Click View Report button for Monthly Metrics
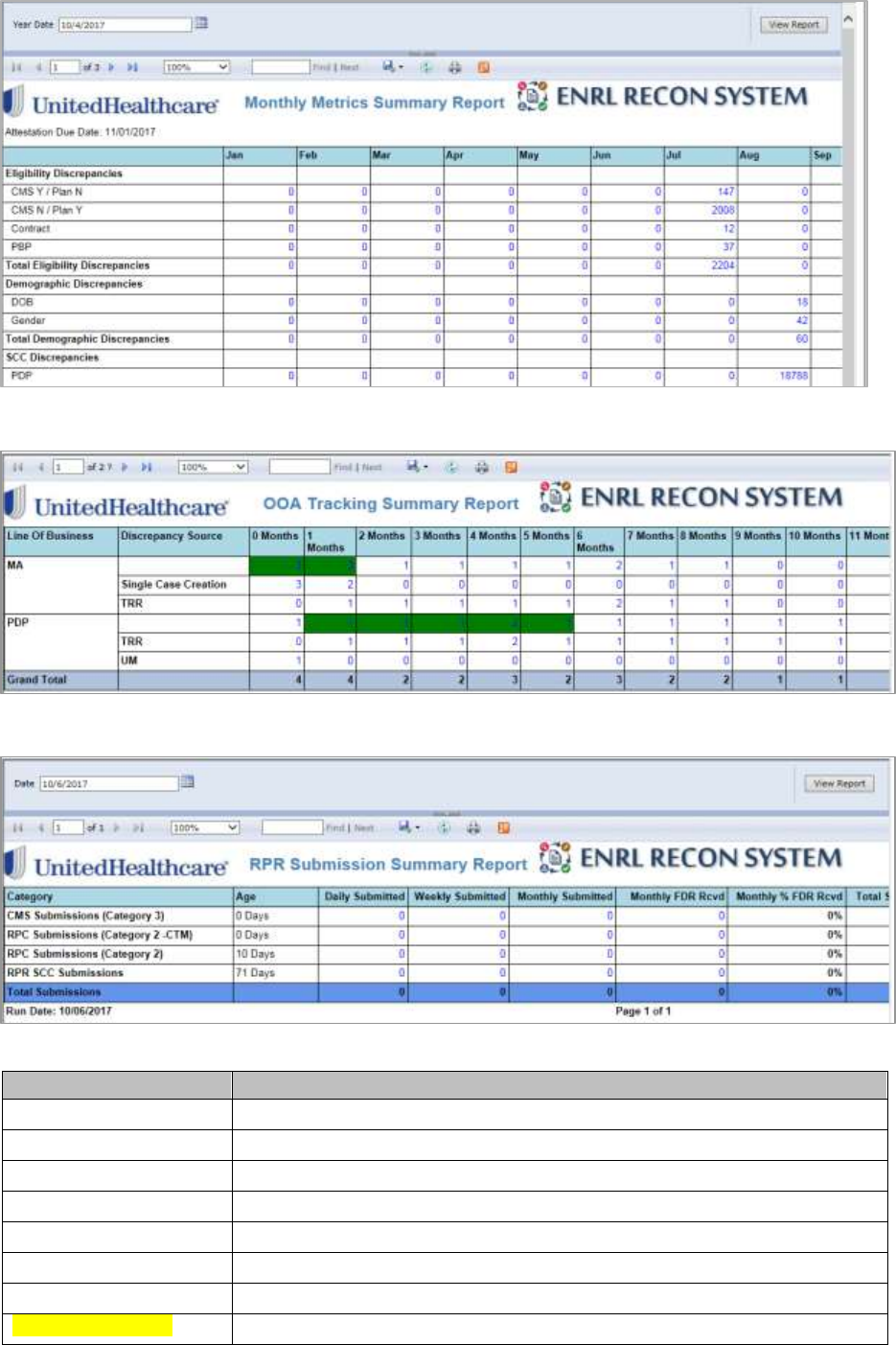 (x=794, y=25)
